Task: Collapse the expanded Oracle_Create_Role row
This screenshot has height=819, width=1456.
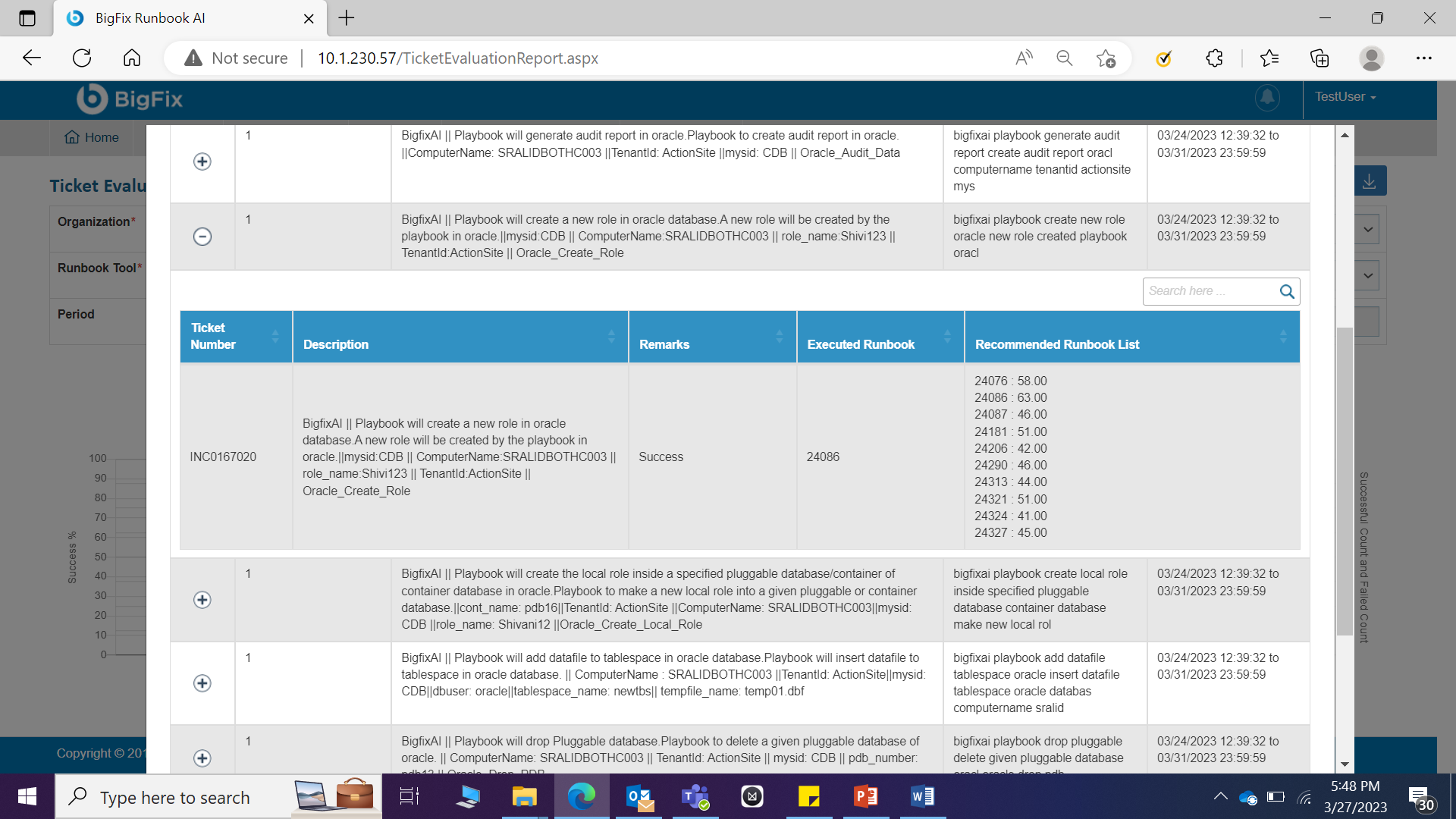Action: tap(202, 237)
